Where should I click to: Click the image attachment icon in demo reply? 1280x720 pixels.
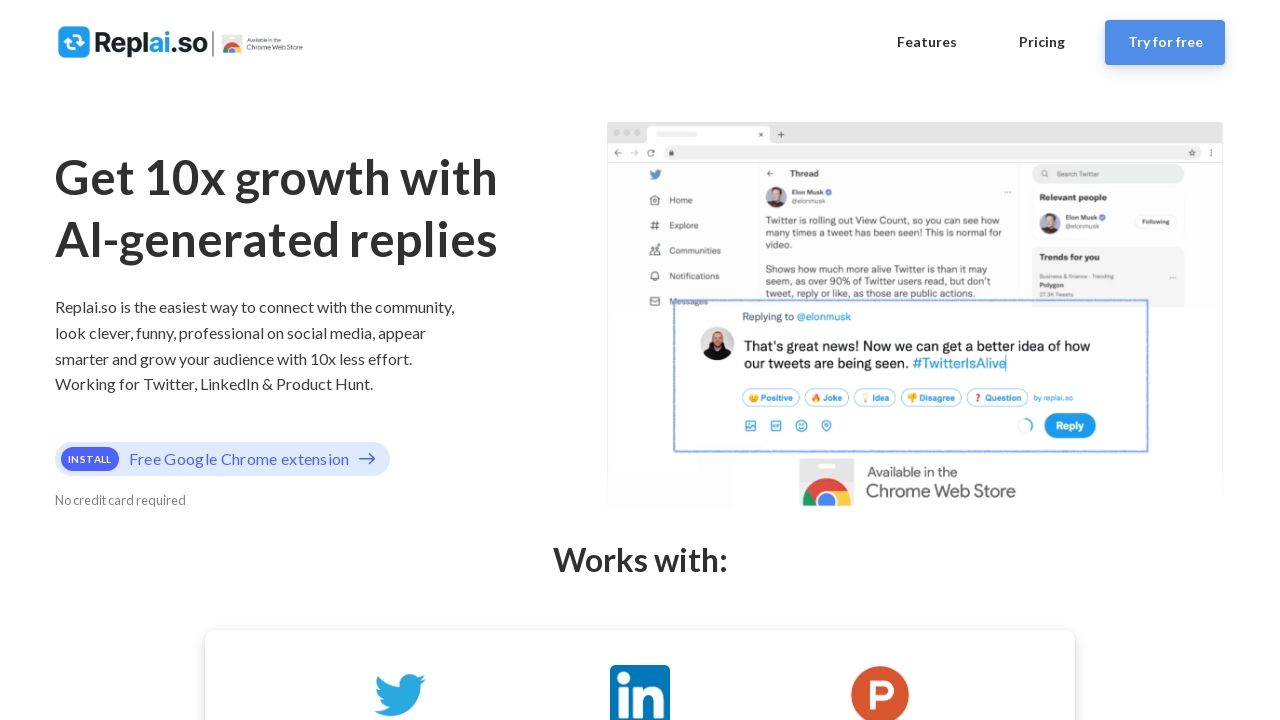(751, 426)
